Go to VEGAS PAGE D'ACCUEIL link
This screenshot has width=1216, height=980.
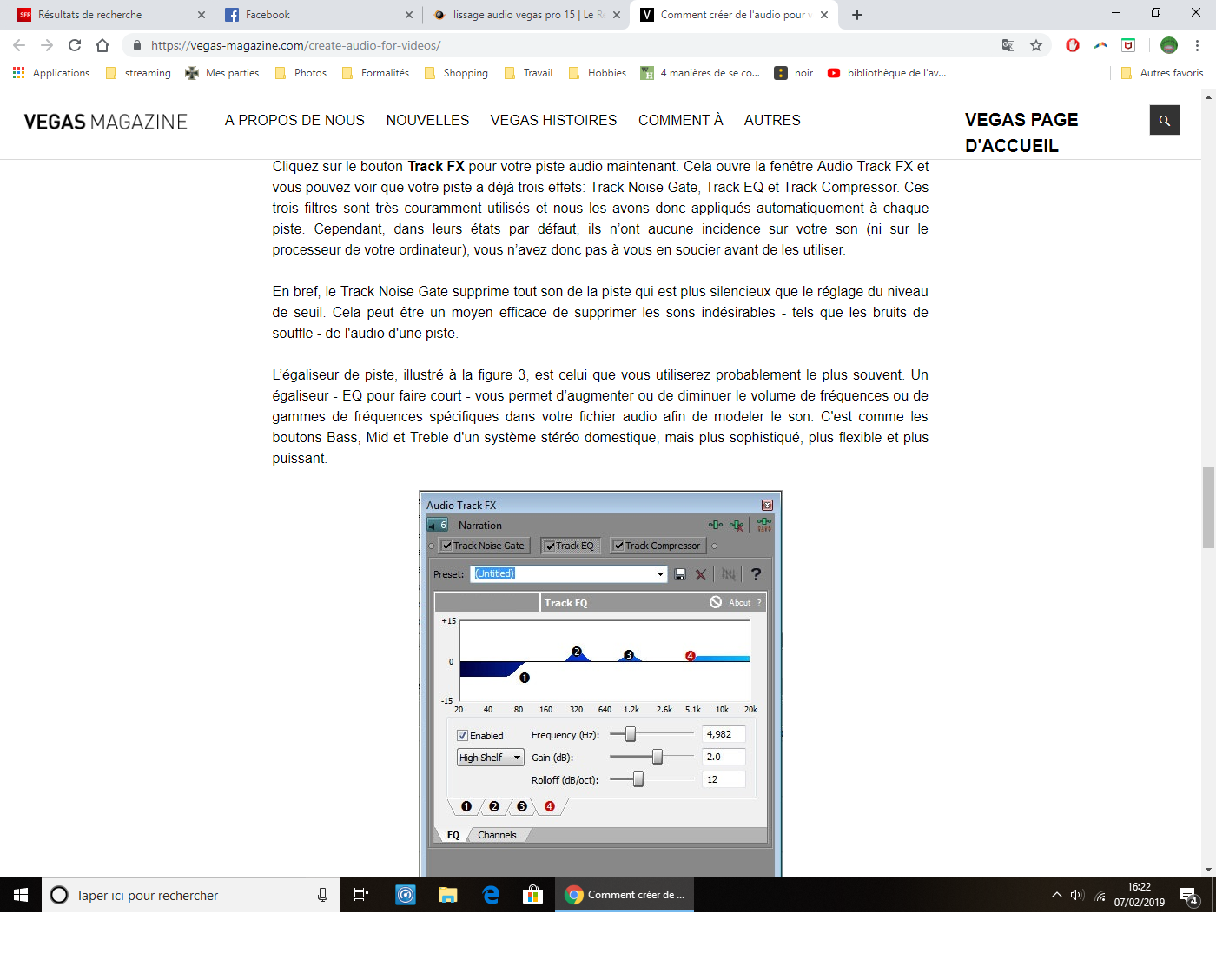pyautogui.click(x=1021, y=133)
